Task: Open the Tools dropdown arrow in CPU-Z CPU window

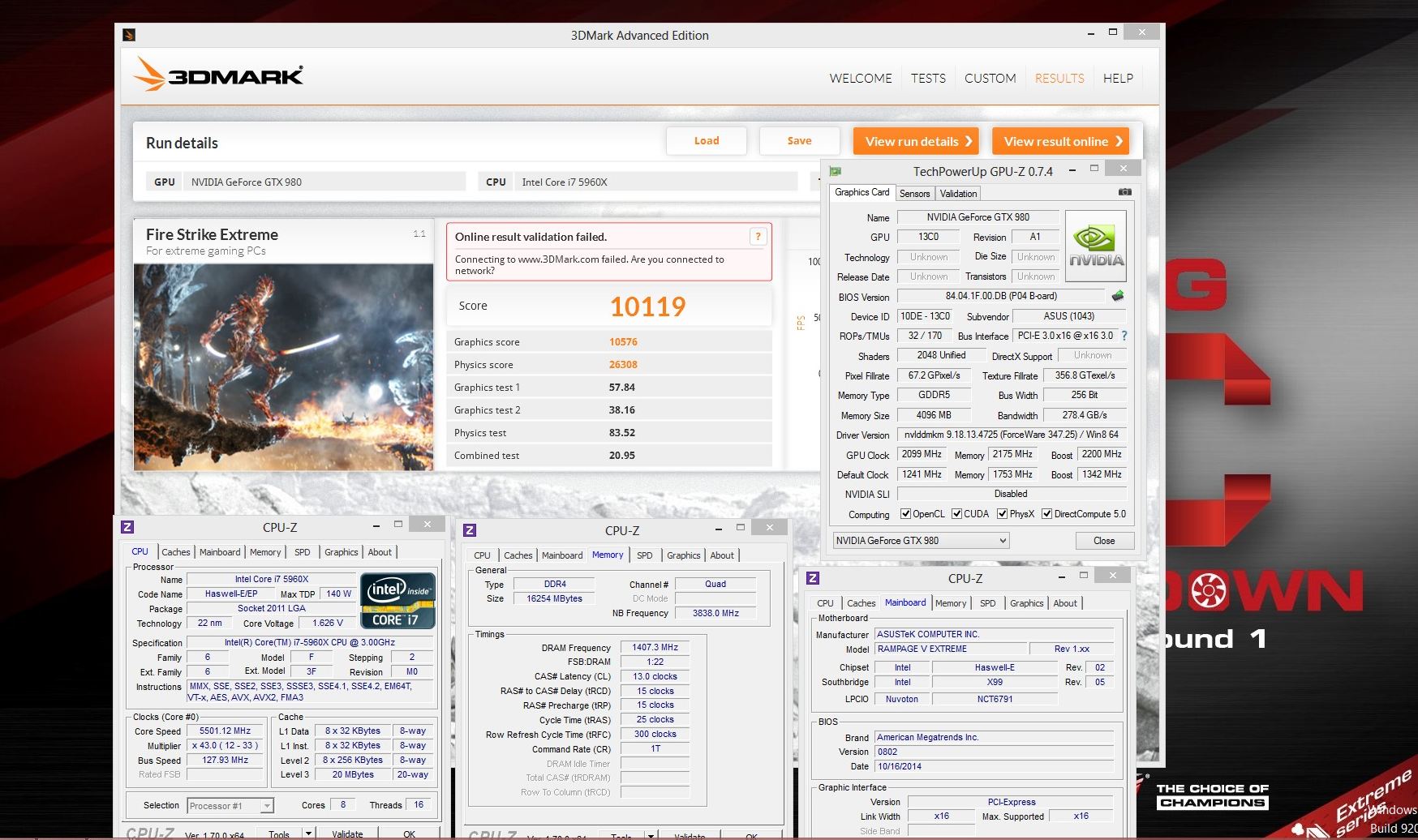Action: click(x=308, y=834)
